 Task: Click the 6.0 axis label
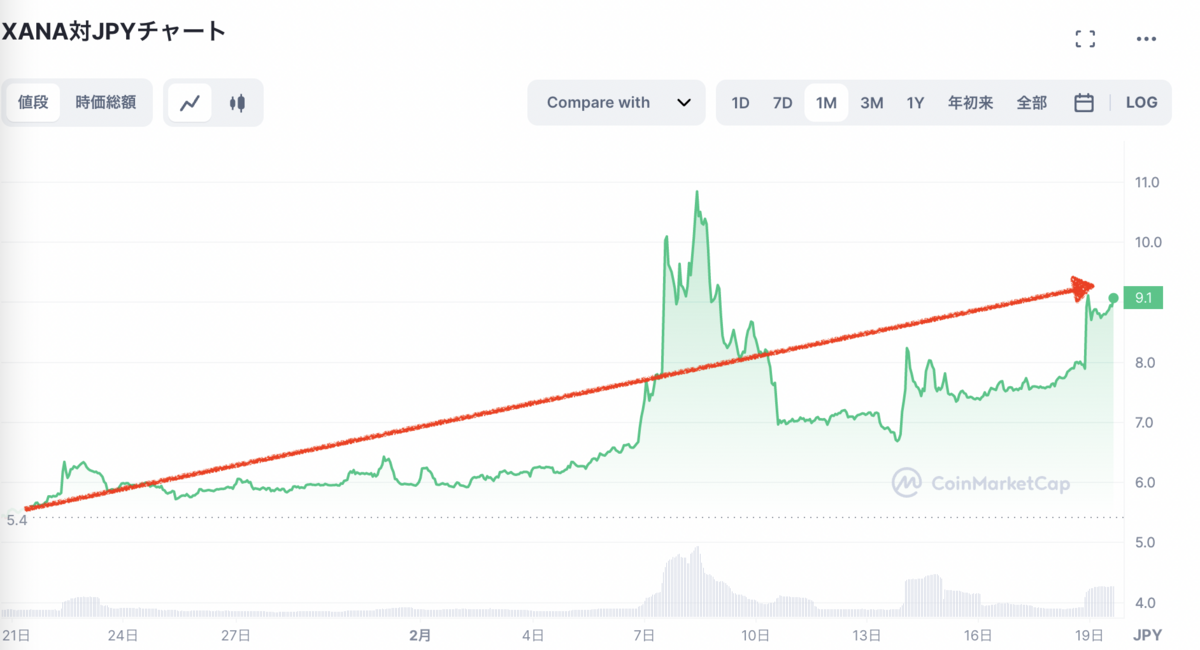click(1146, 482)
